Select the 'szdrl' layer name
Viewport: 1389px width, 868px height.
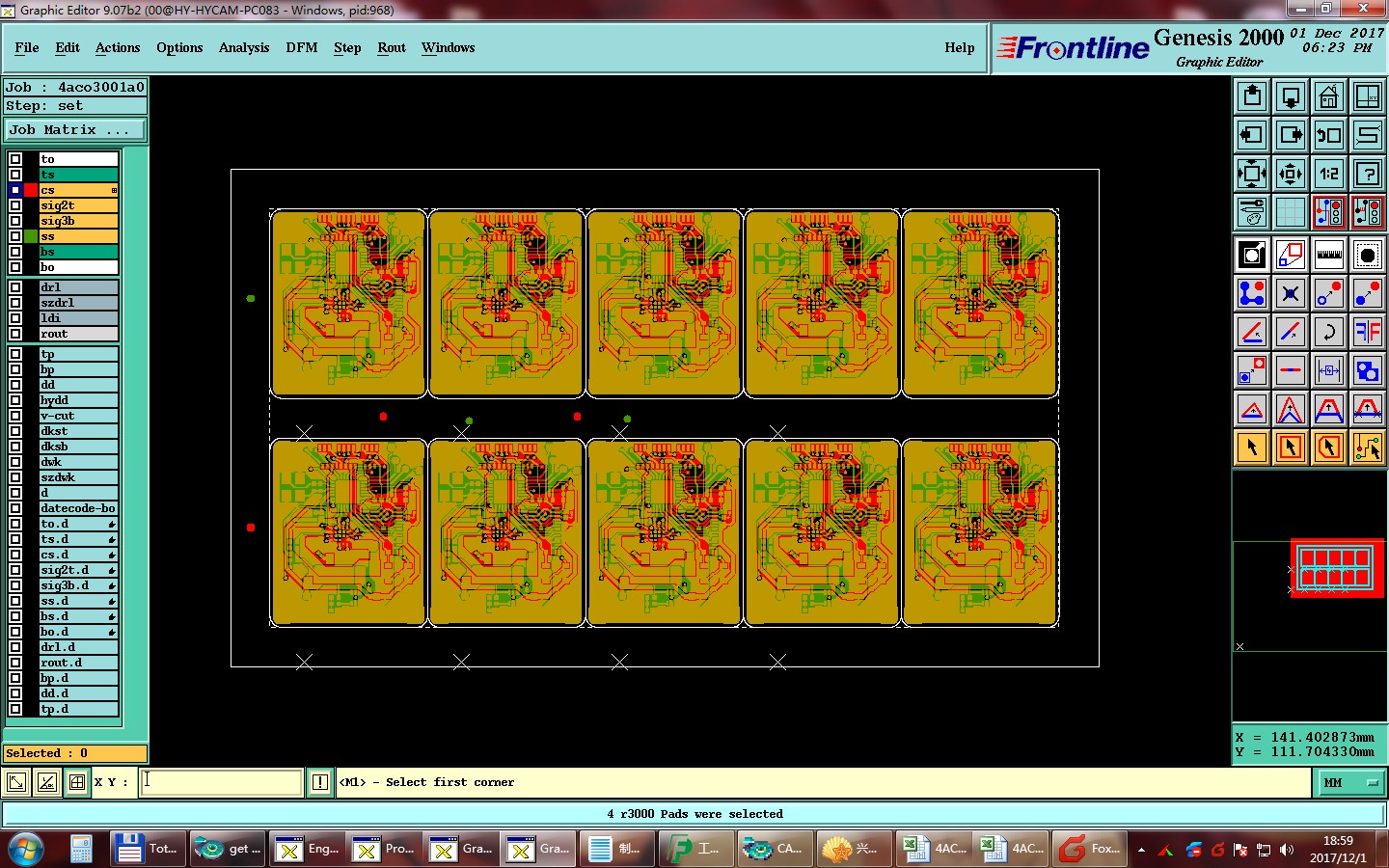[x=78, y=303]
